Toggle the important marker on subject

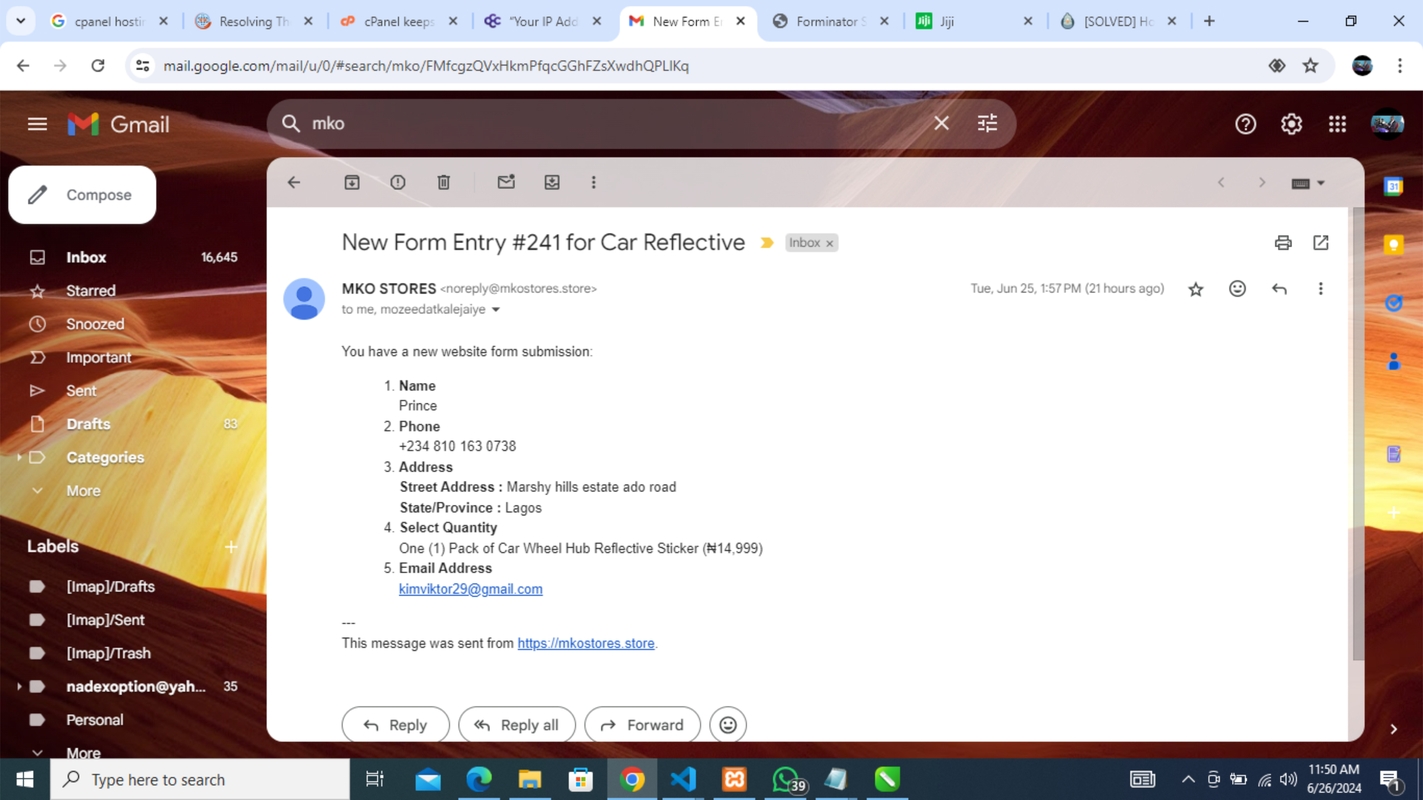coord(767,243)
